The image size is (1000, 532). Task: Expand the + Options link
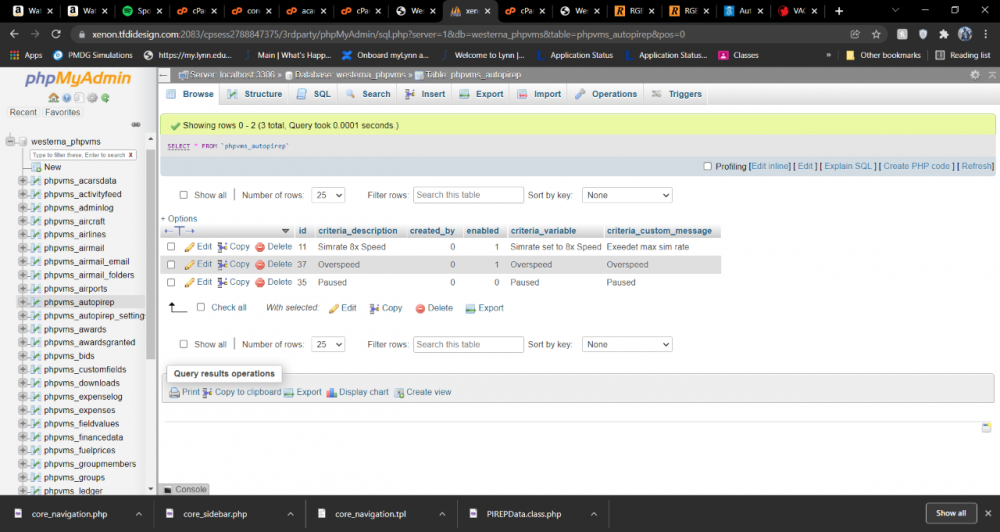pos(179,218)
